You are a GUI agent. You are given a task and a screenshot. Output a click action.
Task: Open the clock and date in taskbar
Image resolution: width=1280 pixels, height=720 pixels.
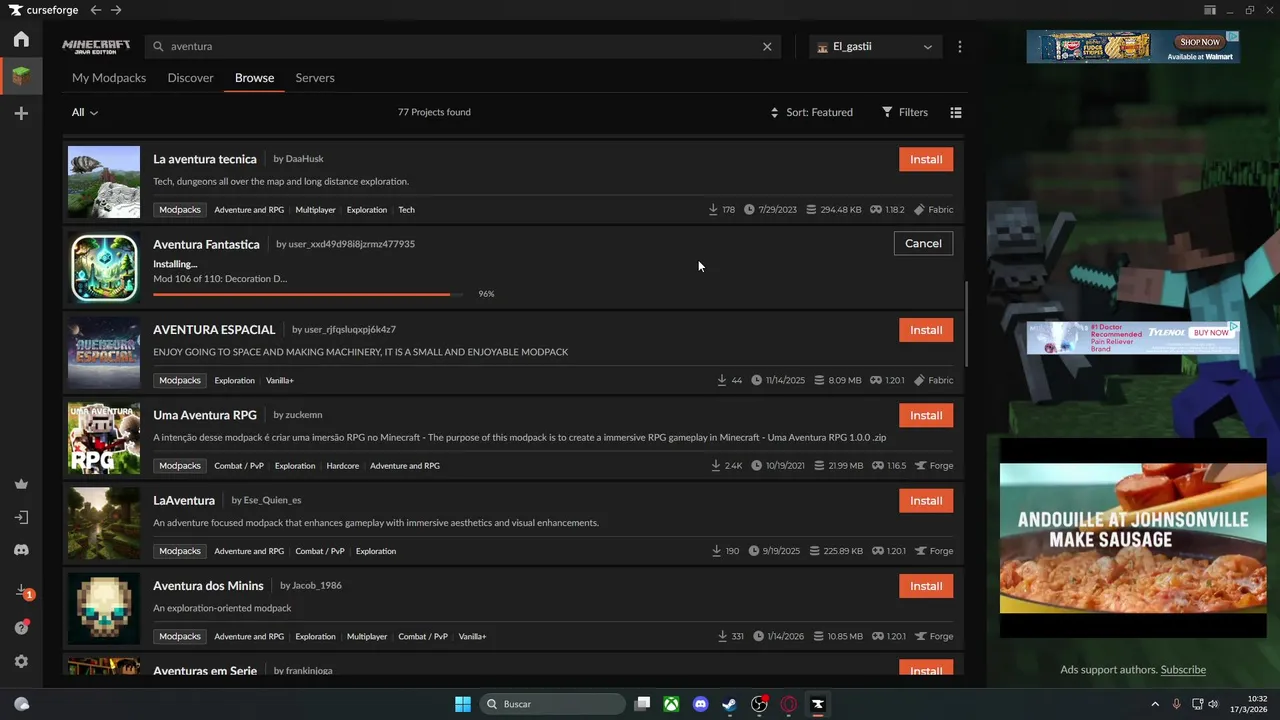point(1250,704)
